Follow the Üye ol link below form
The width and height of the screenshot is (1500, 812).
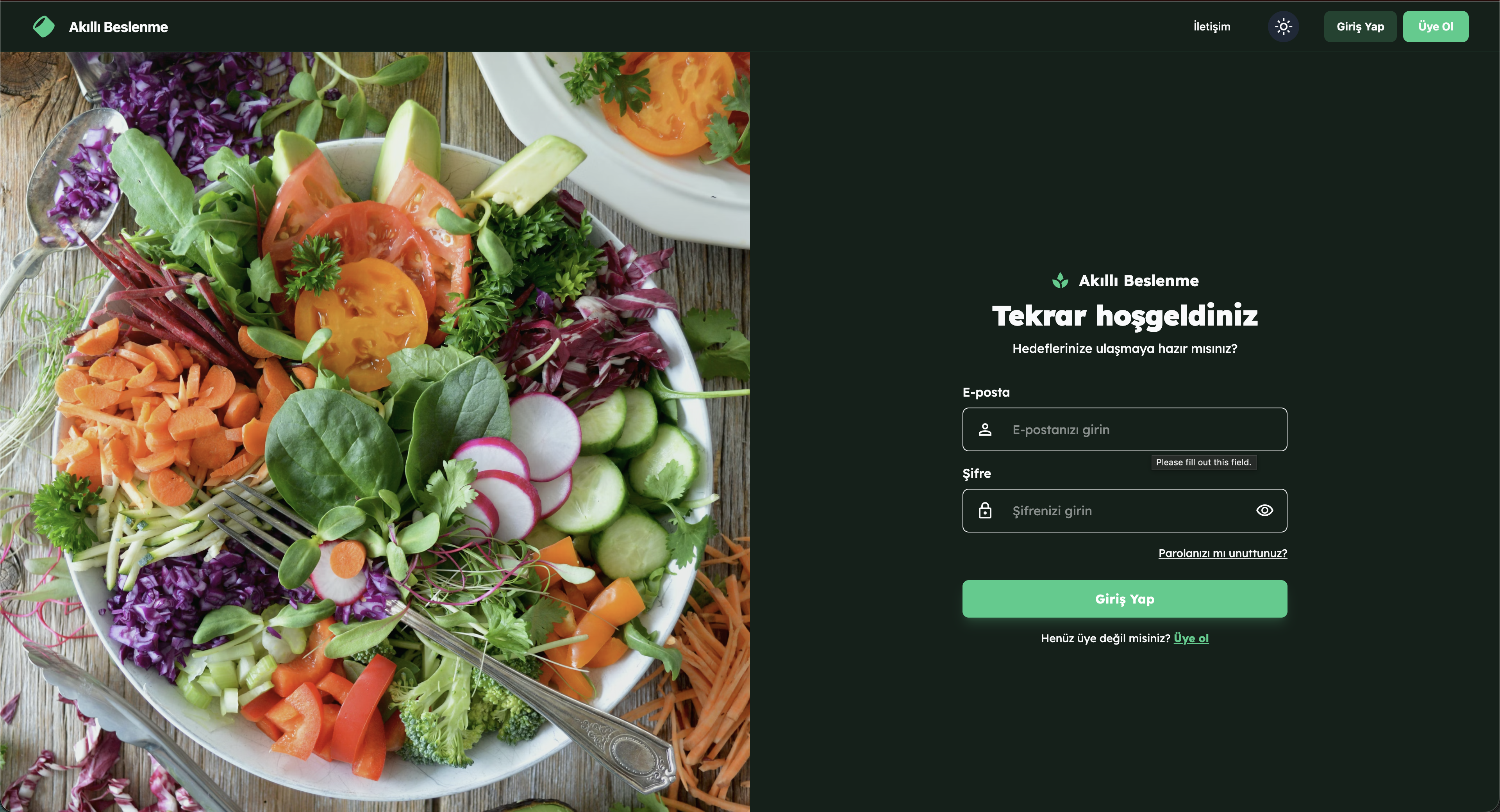click(1191, 638)
